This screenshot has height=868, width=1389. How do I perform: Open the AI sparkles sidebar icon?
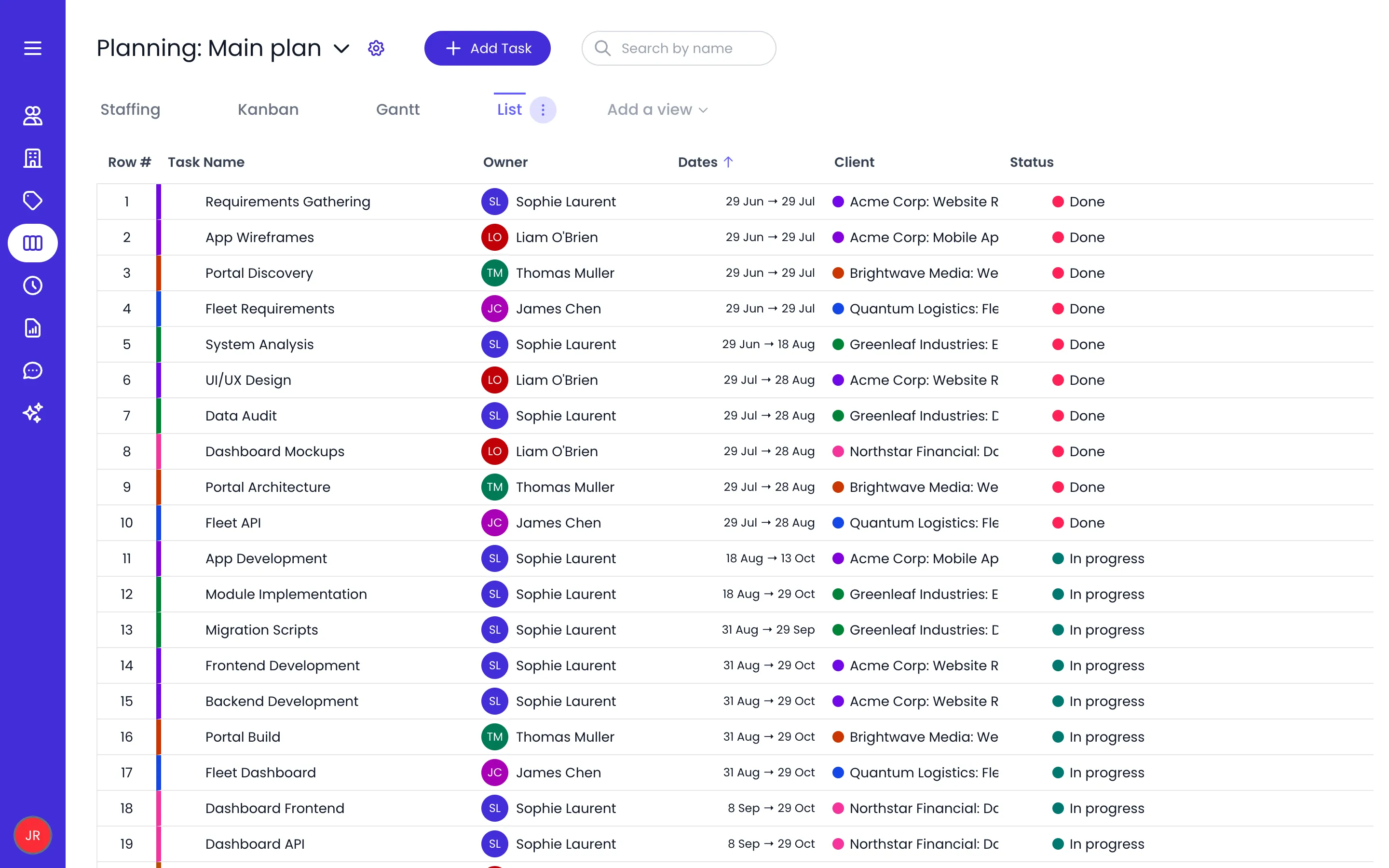pos(33,413)
